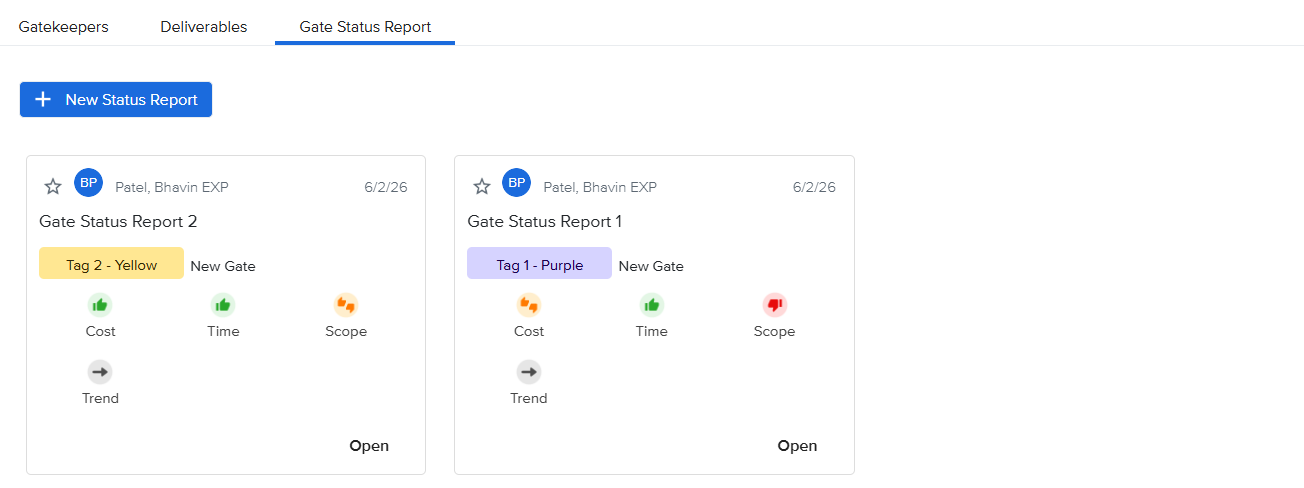Switch to the Gatekeepers tab
Screen dimensions: 1304x488
pyautogui.click(x=64, y=27)
